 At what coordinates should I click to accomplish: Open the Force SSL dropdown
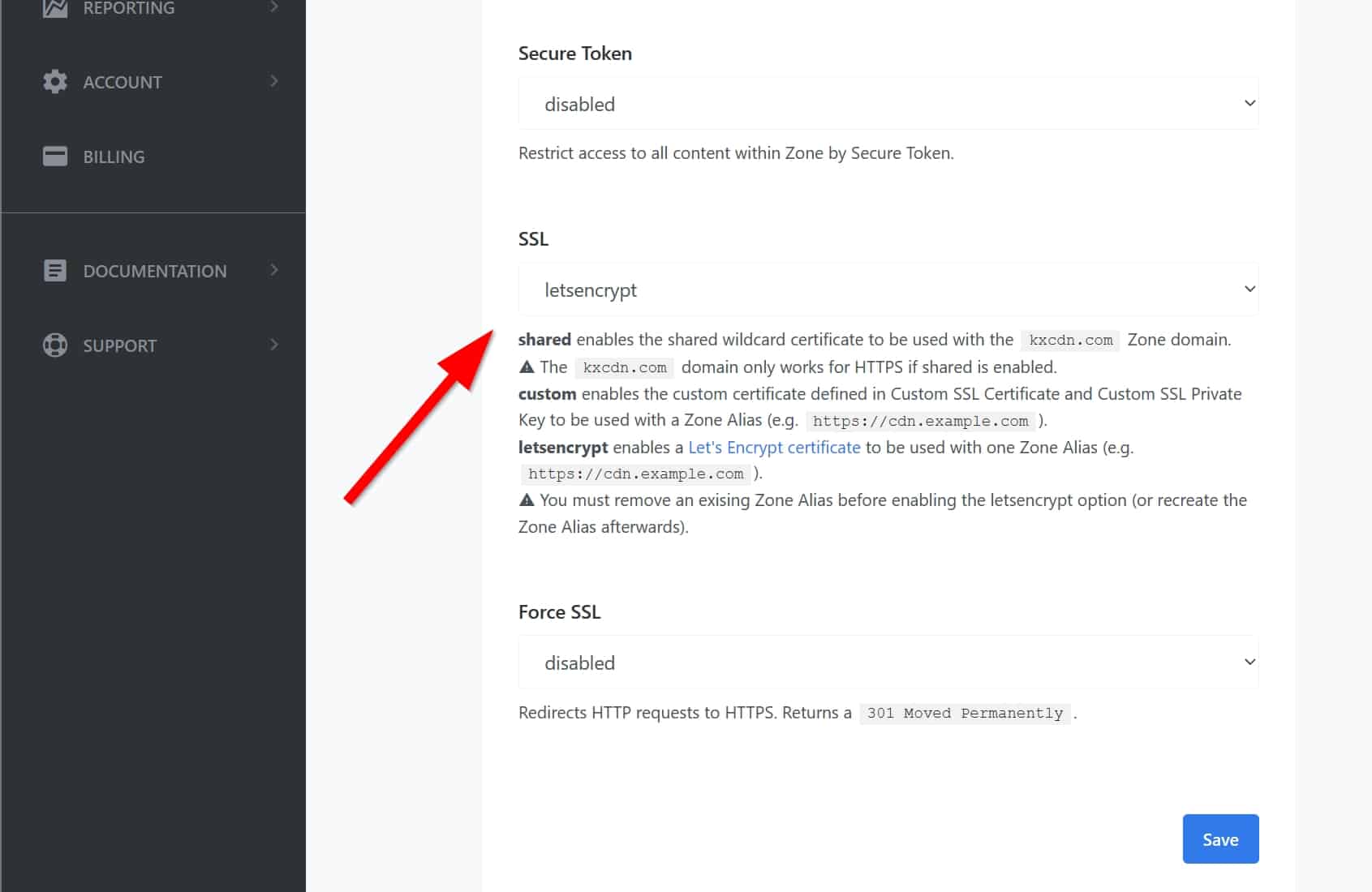(888, 663)
